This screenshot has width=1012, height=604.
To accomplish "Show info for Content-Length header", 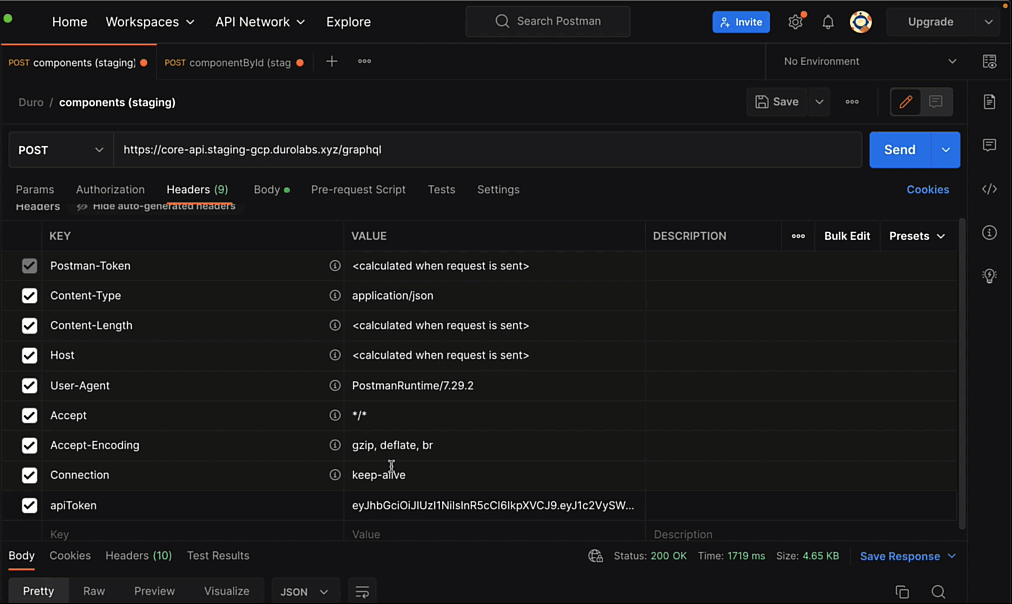I will pos(335,325).
